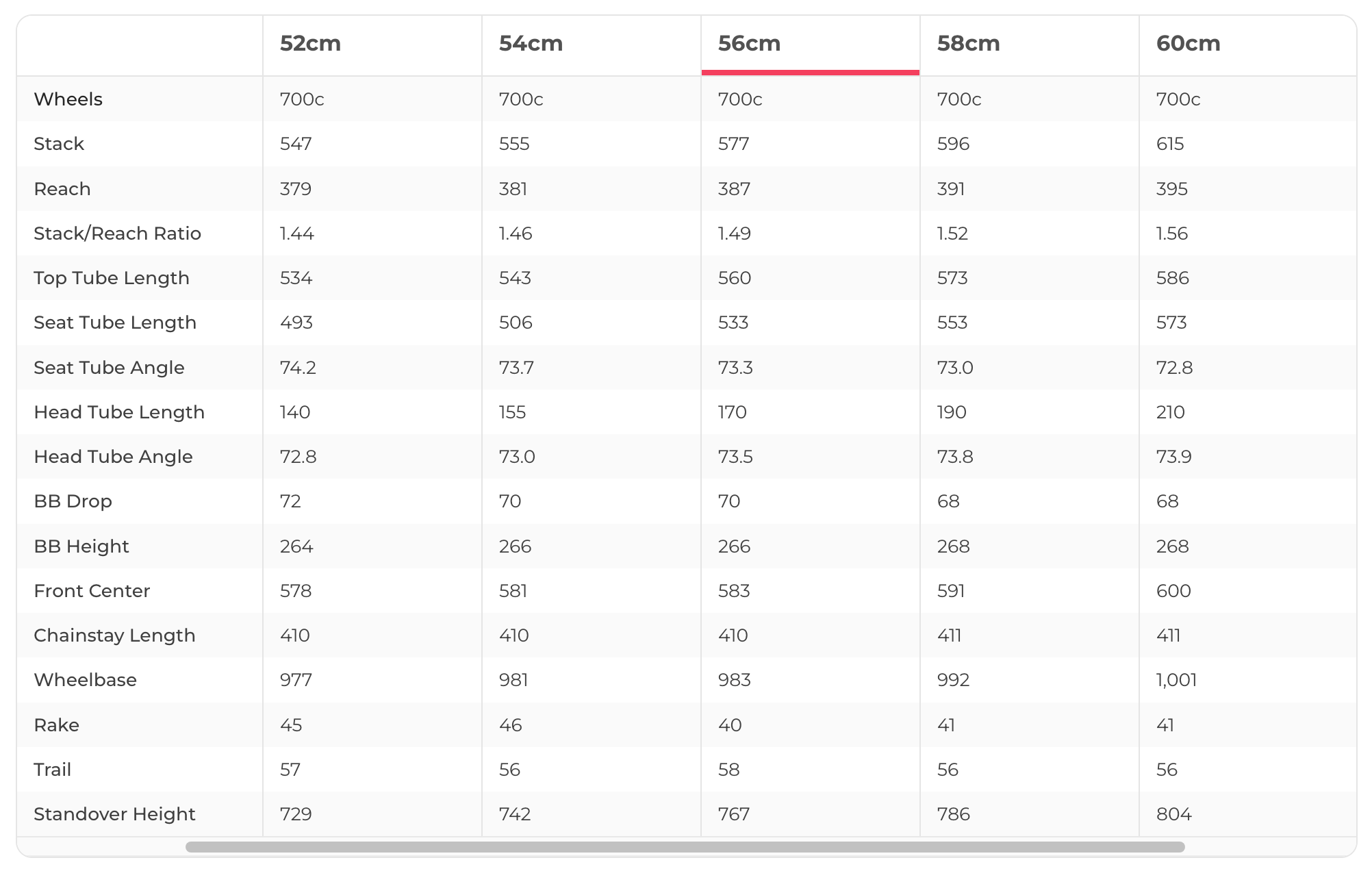
Task: Click the Trail row label
Action: click(52, 770)
